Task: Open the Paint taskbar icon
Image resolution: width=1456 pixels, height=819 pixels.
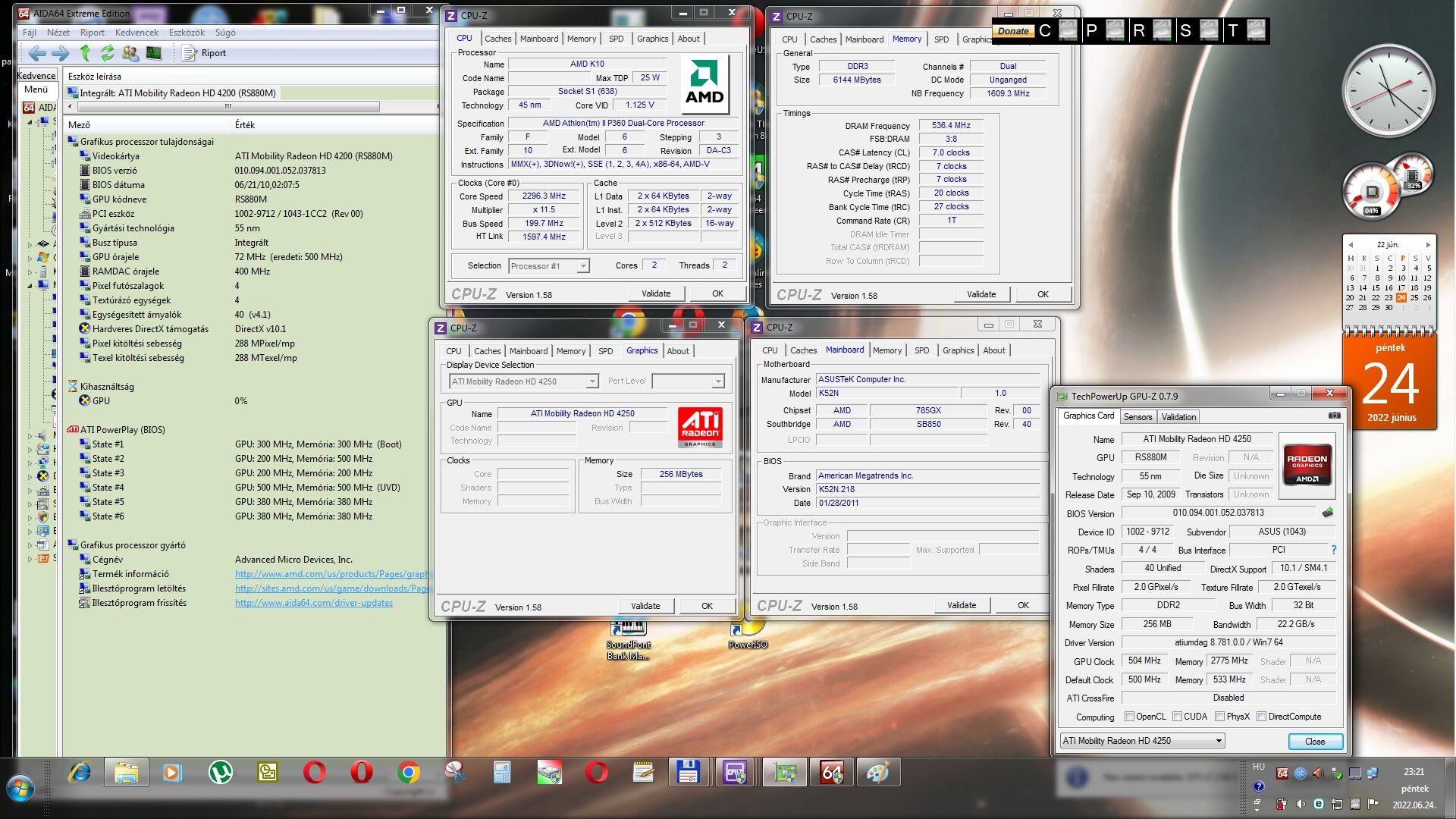Action: click(877, 773)
